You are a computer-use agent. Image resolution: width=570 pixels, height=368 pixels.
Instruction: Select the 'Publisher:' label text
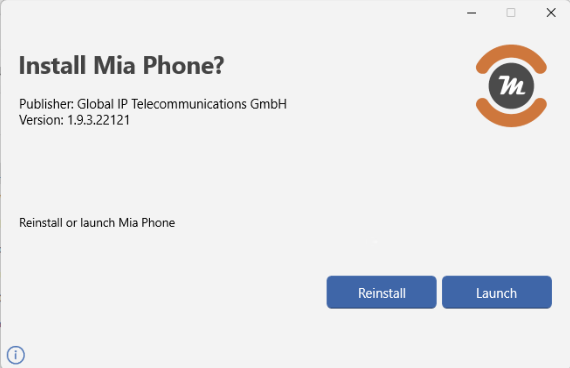point(47,104)
